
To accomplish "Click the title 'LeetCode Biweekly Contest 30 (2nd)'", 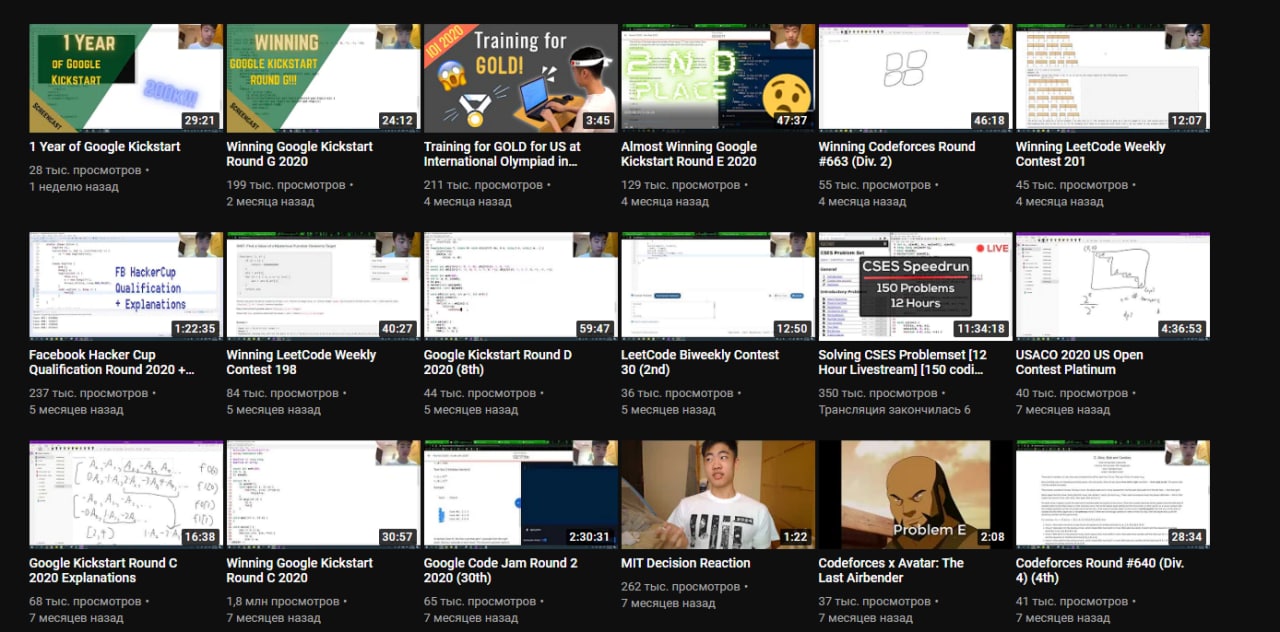I will (700, 362).
